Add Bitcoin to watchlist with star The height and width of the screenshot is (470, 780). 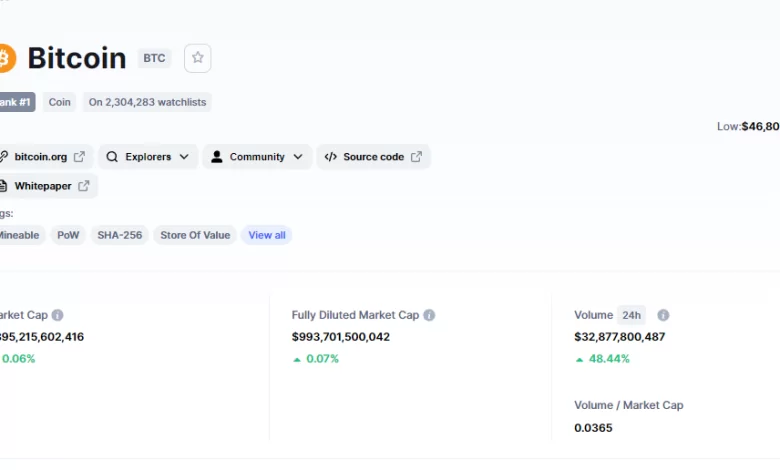198,58
